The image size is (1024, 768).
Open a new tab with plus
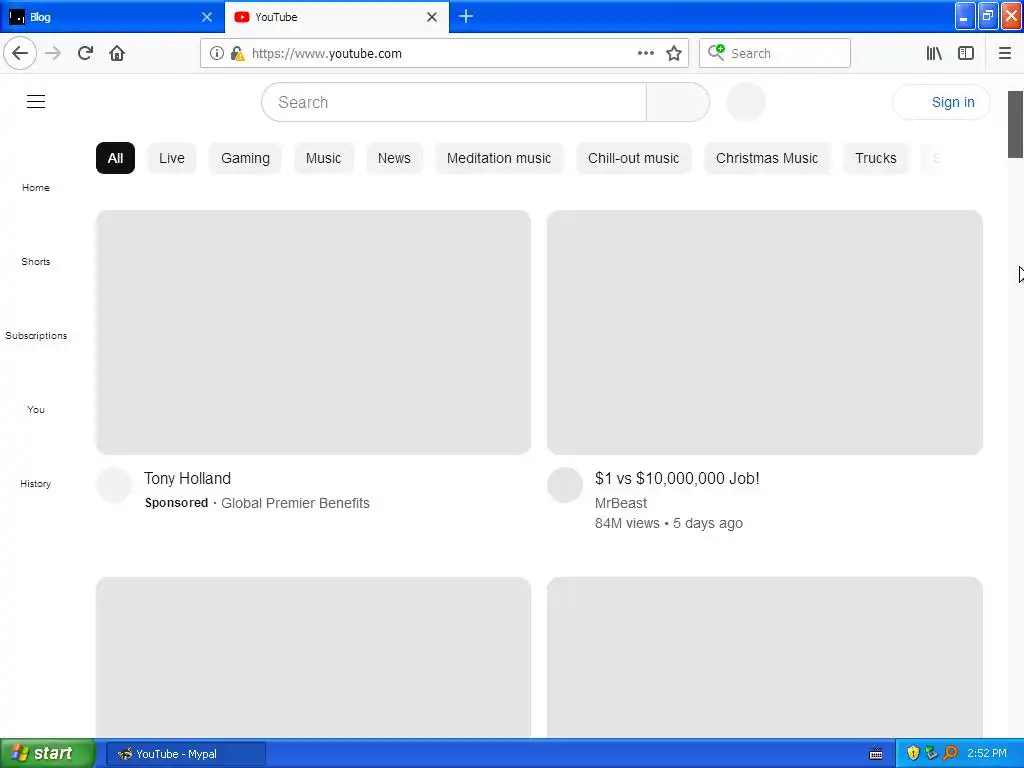[466, 16]
